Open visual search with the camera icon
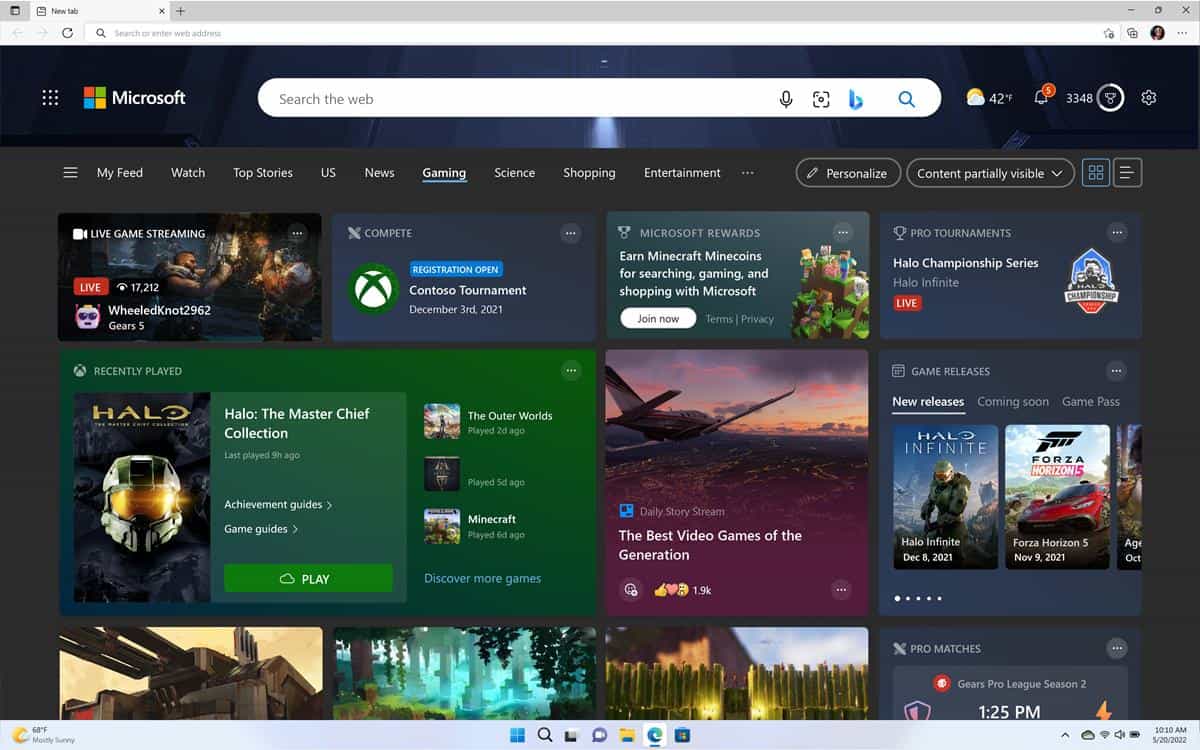Screen dimensions: 1200x750 coord(821,98)
